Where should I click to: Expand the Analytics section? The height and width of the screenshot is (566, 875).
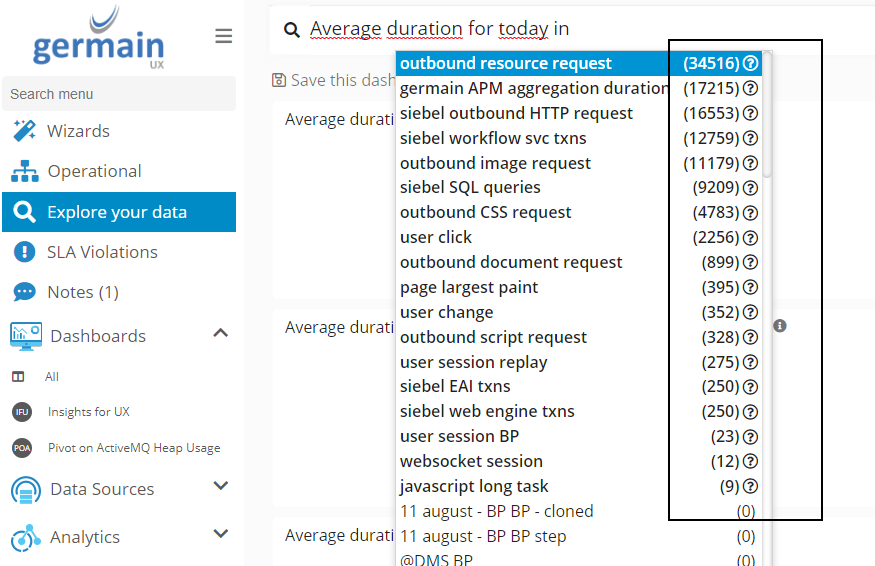[221, 535]
